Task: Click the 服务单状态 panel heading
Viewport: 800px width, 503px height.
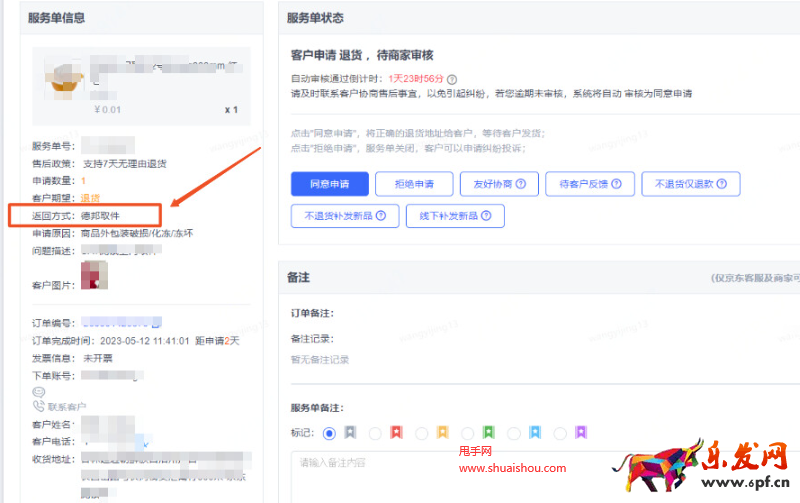Action: click(x=315, y=18)
